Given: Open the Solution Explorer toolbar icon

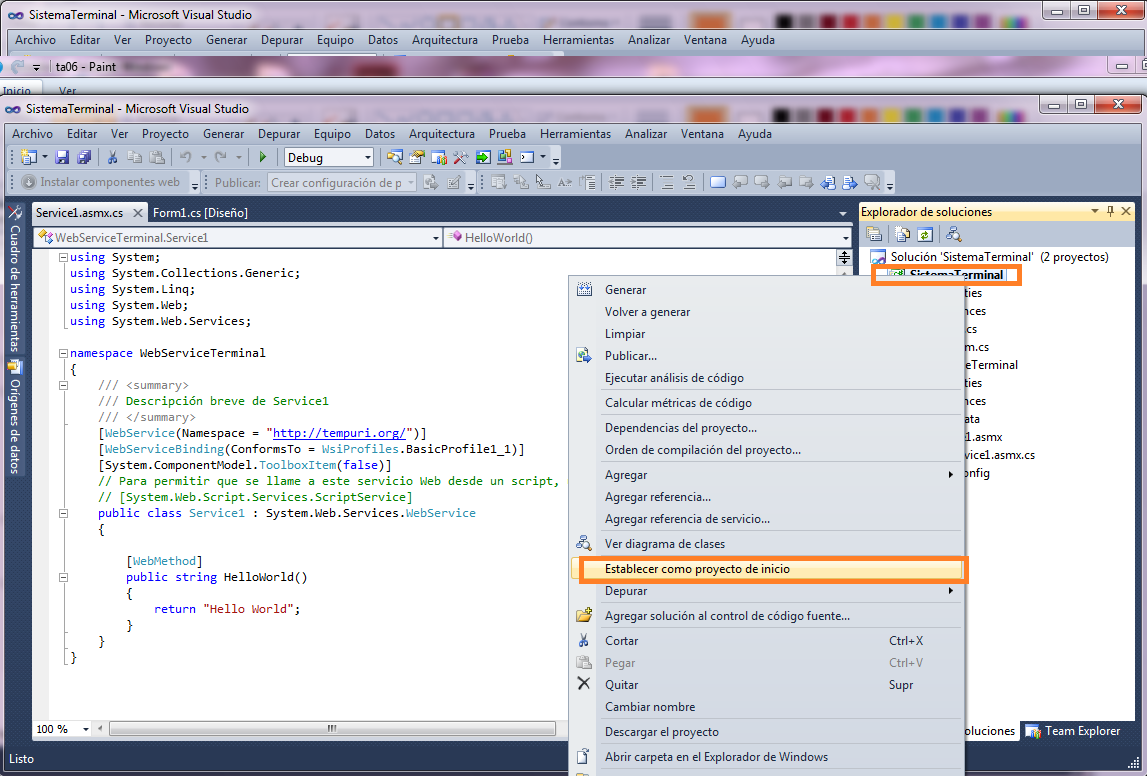Looking at the screenshot, I should coord(395,157).
